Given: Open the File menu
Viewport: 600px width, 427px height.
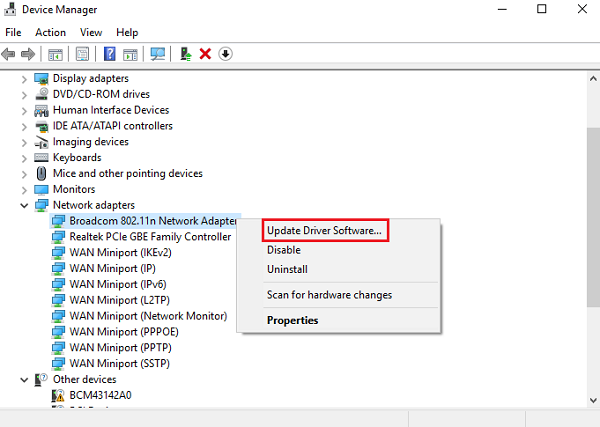Looking at the screenshot, I should 13,33.
